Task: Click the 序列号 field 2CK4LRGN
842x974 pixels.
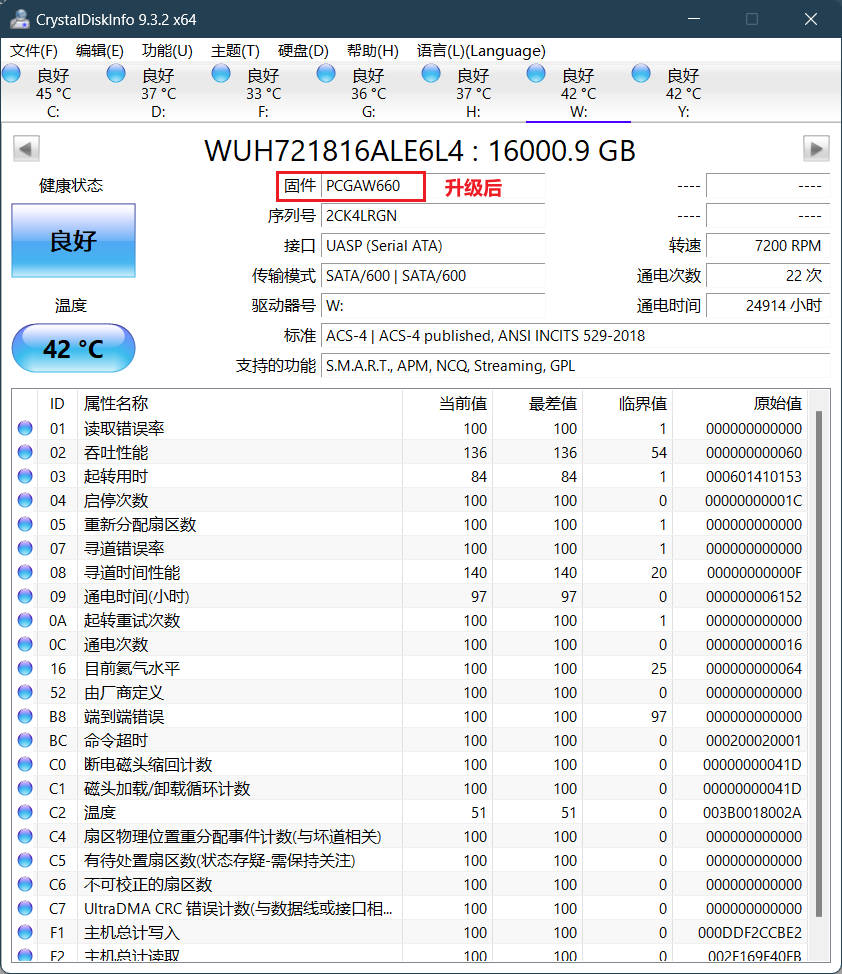Action: point(433,216)
